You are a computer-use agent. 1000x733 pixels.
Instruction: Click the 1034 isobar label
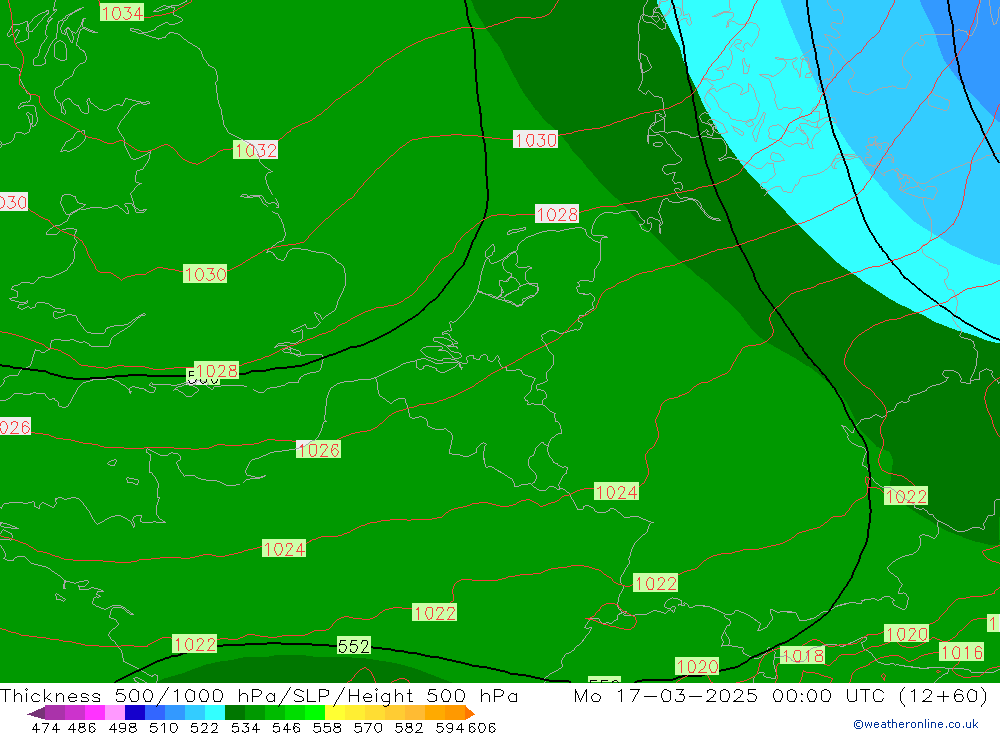click(122, 13)
